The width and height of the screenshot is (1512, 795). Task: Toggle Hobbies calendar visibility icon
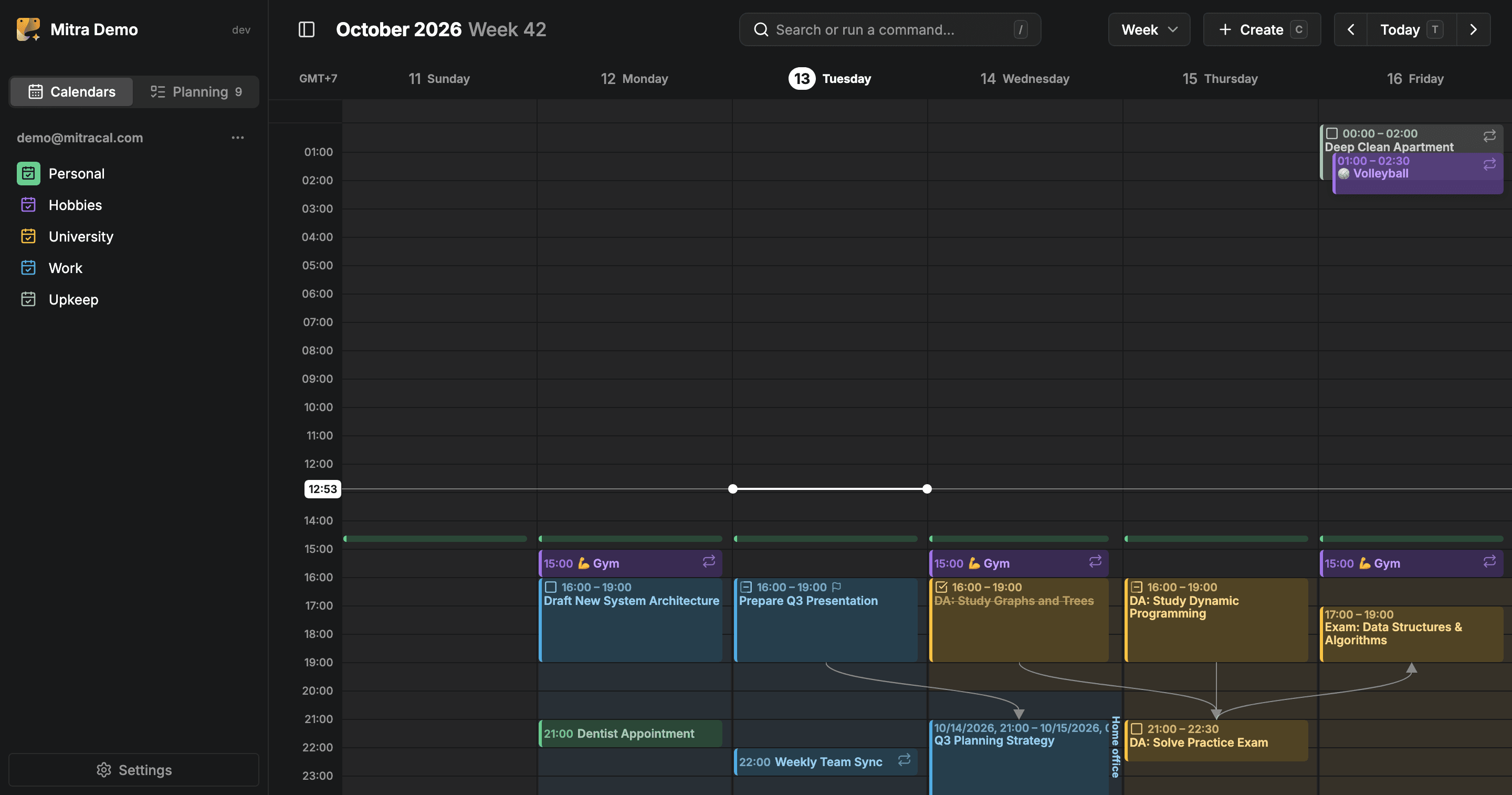pos(28,205)
